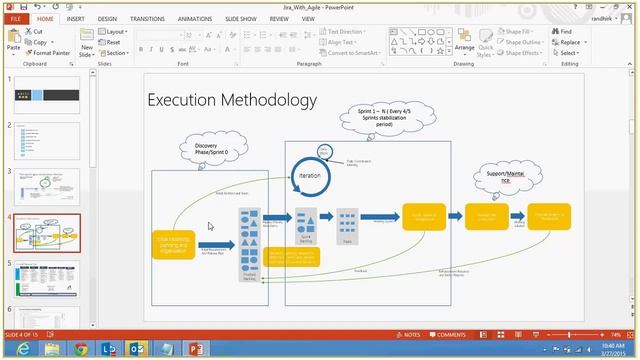Open the REVIEW ribbon tab
The image size is (640, 360).
(x=279, y=19)
